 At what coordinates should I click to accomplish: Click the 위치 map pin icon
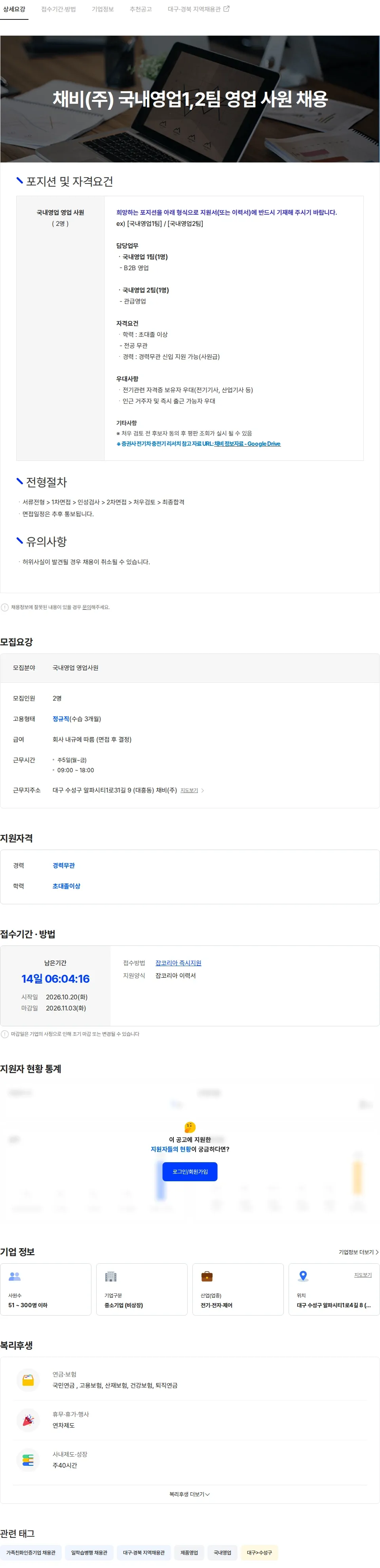point(303,1276)
